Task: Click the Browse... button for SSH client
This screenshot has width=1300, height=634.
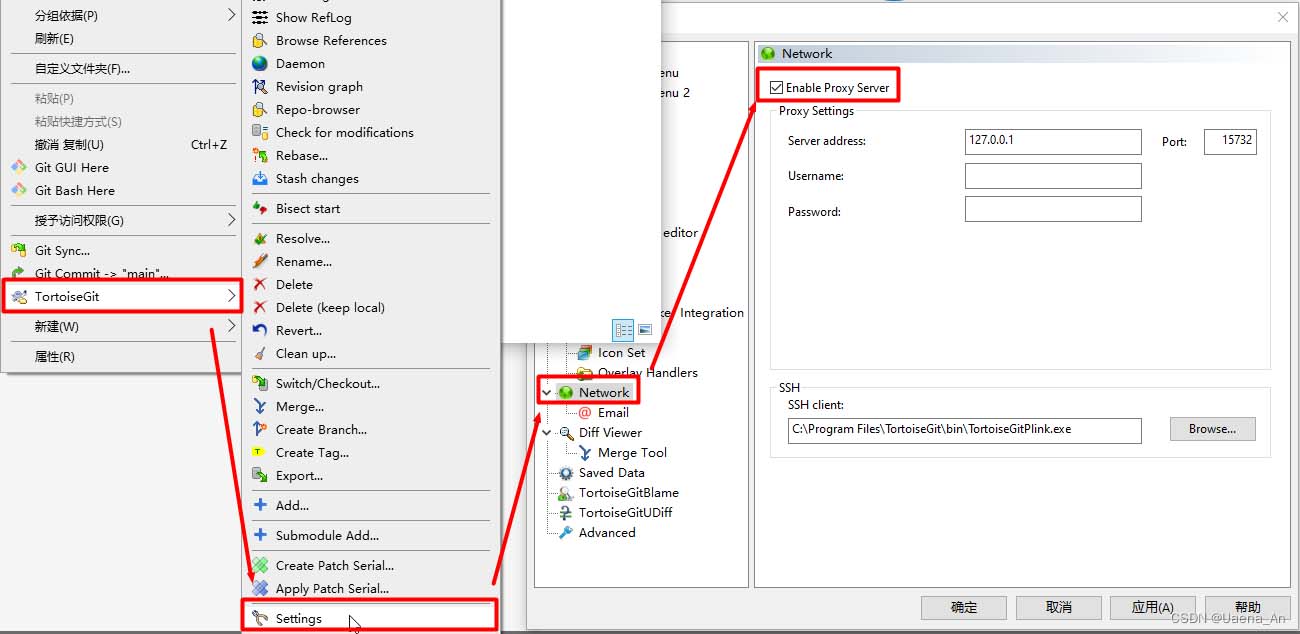Action: (1213, 429)
